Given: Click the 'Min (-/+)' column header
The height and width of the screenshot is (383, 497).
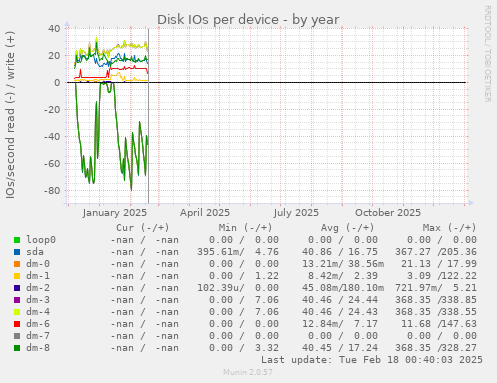Looking at the screenshot, I should pos(245,228).
